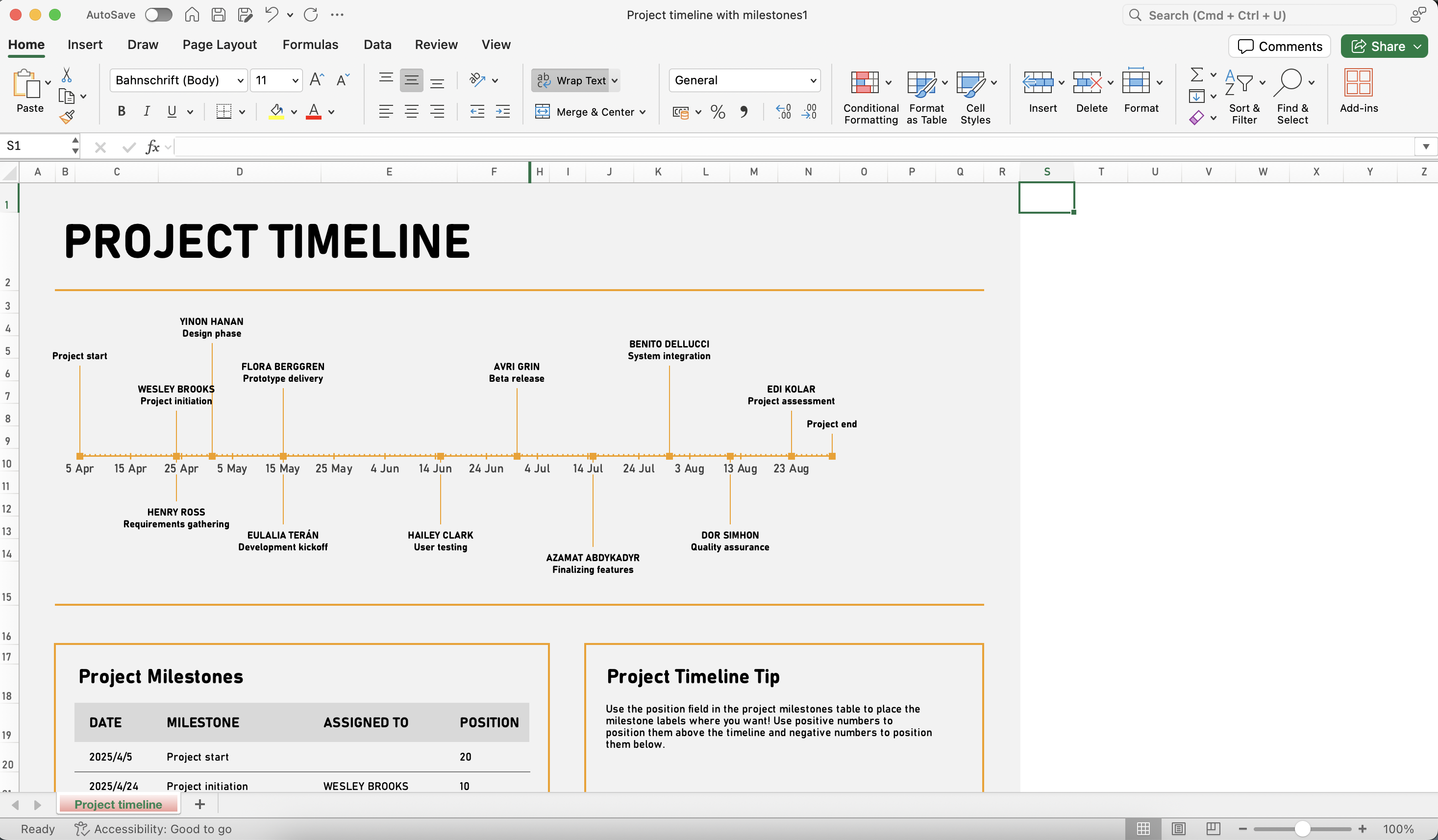Open the General number format dropdown
The image size is (1438, 840).
(x=813, y=80)
